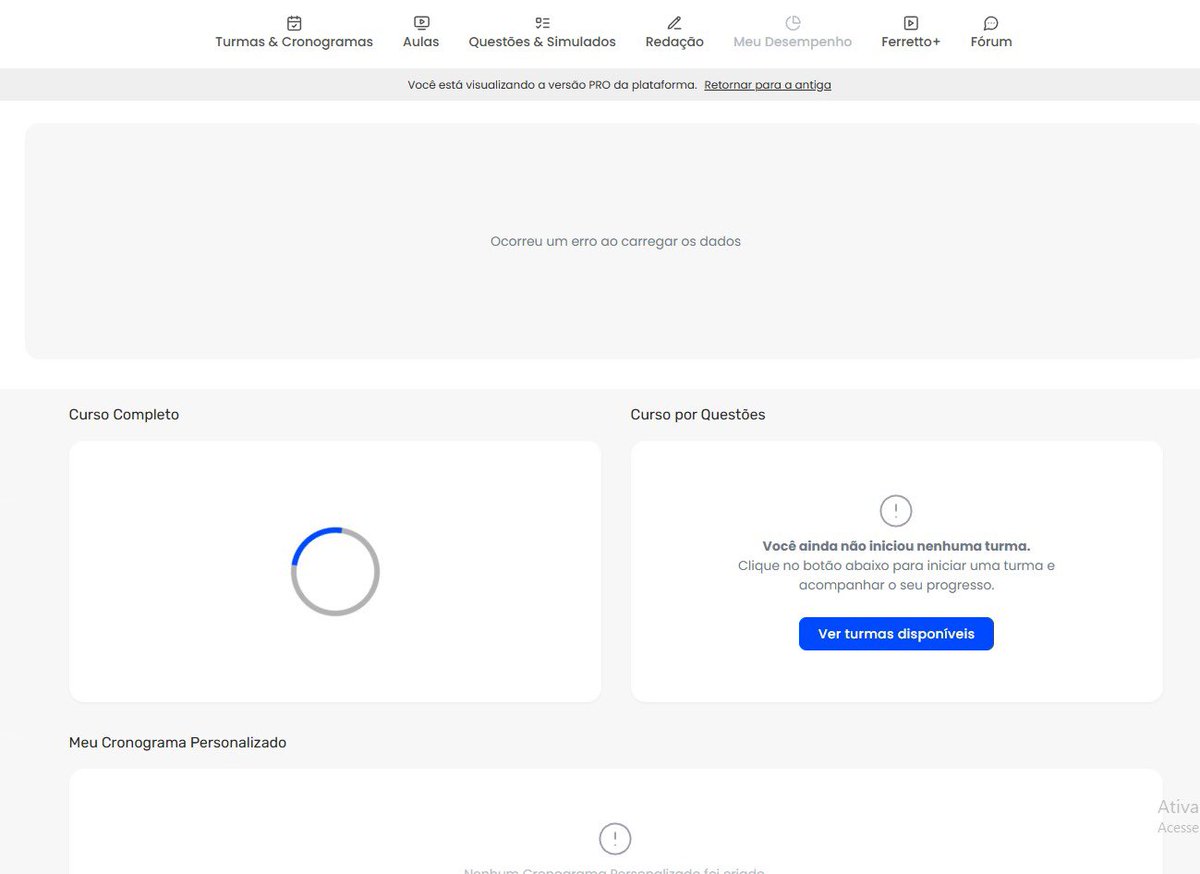Click the PRO version notice text
Viewport: 1200px width, 874px height.
(552, 85)
